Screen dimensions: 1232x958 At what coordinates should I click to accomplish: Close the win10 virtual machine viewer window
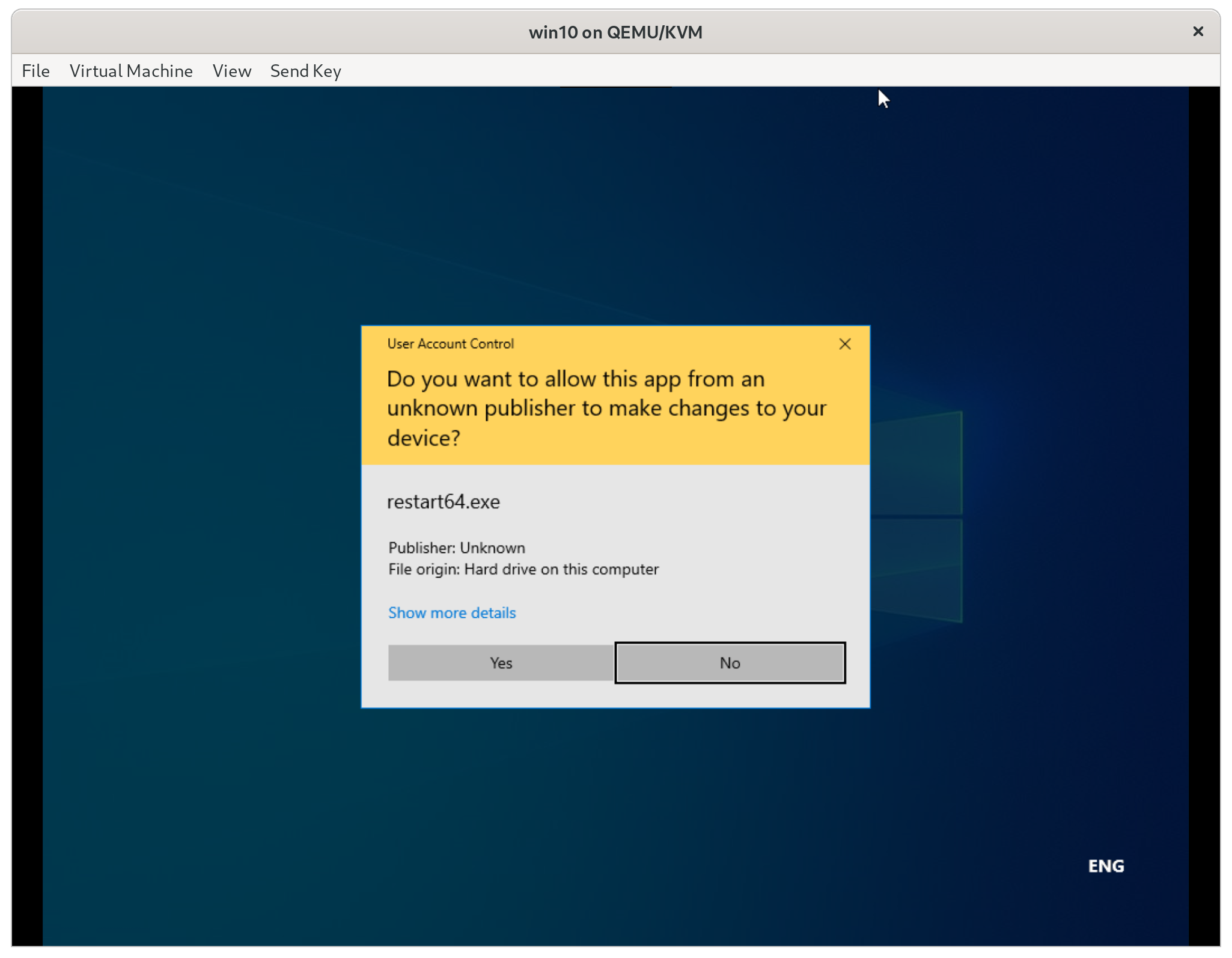tap(1198, 31)
